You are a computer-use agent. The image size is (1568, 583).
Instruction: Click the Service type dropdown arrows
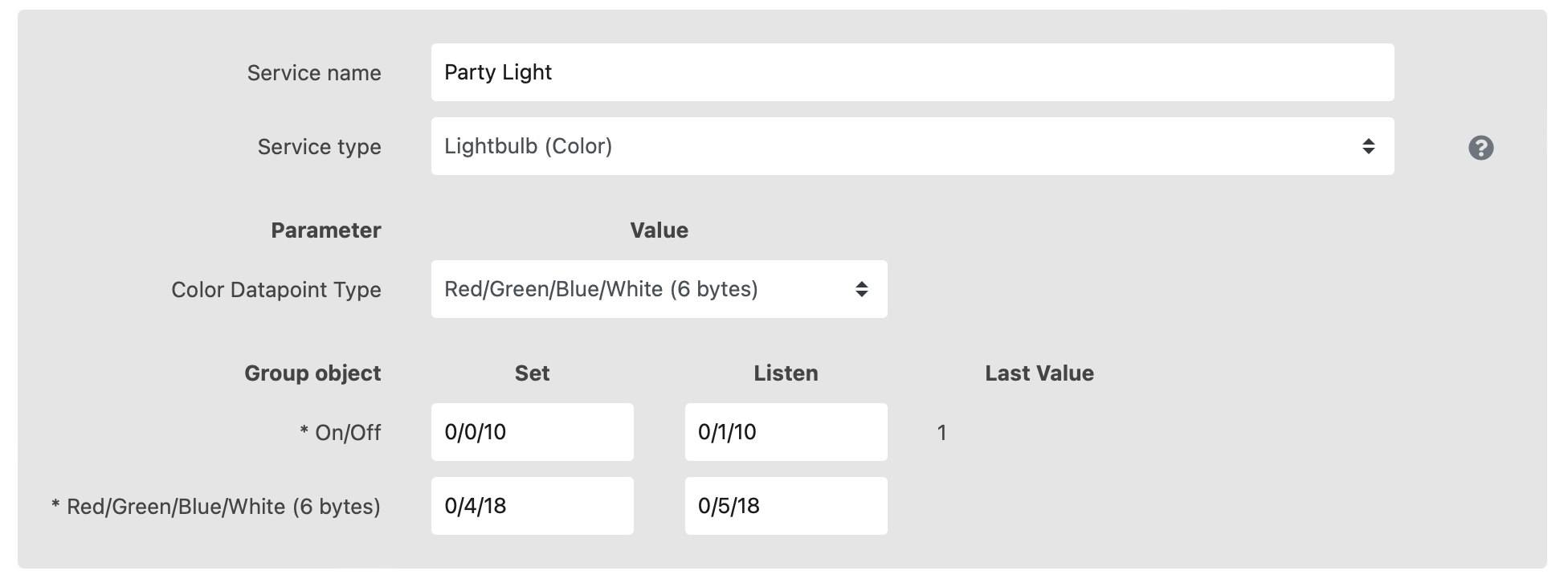tap(1368, 146)
